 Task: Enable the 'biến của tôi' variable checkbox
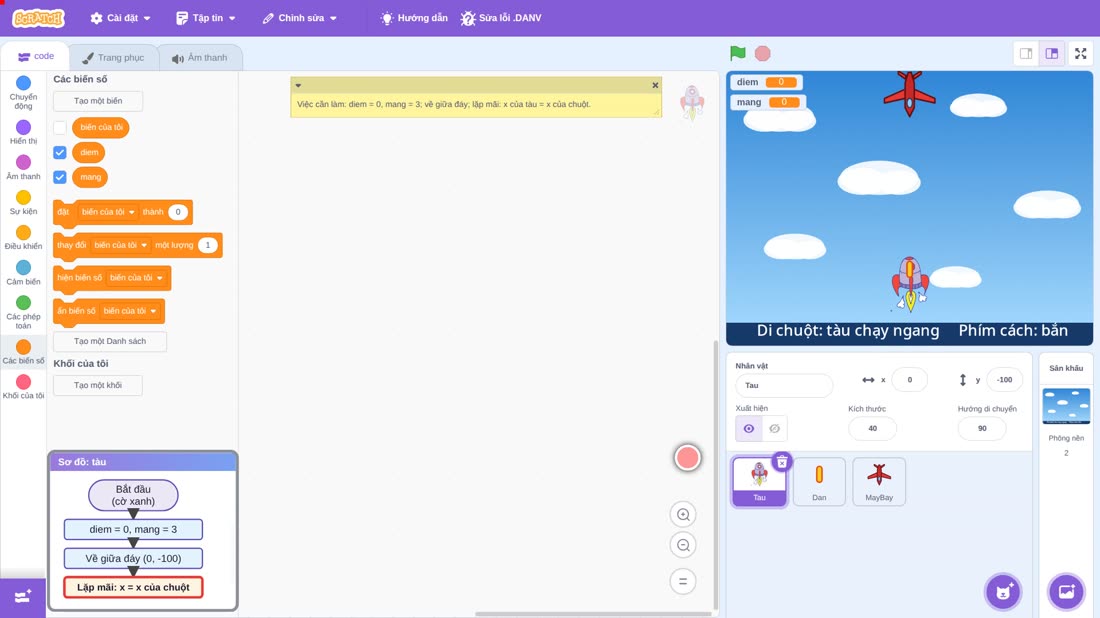[60, 128]
